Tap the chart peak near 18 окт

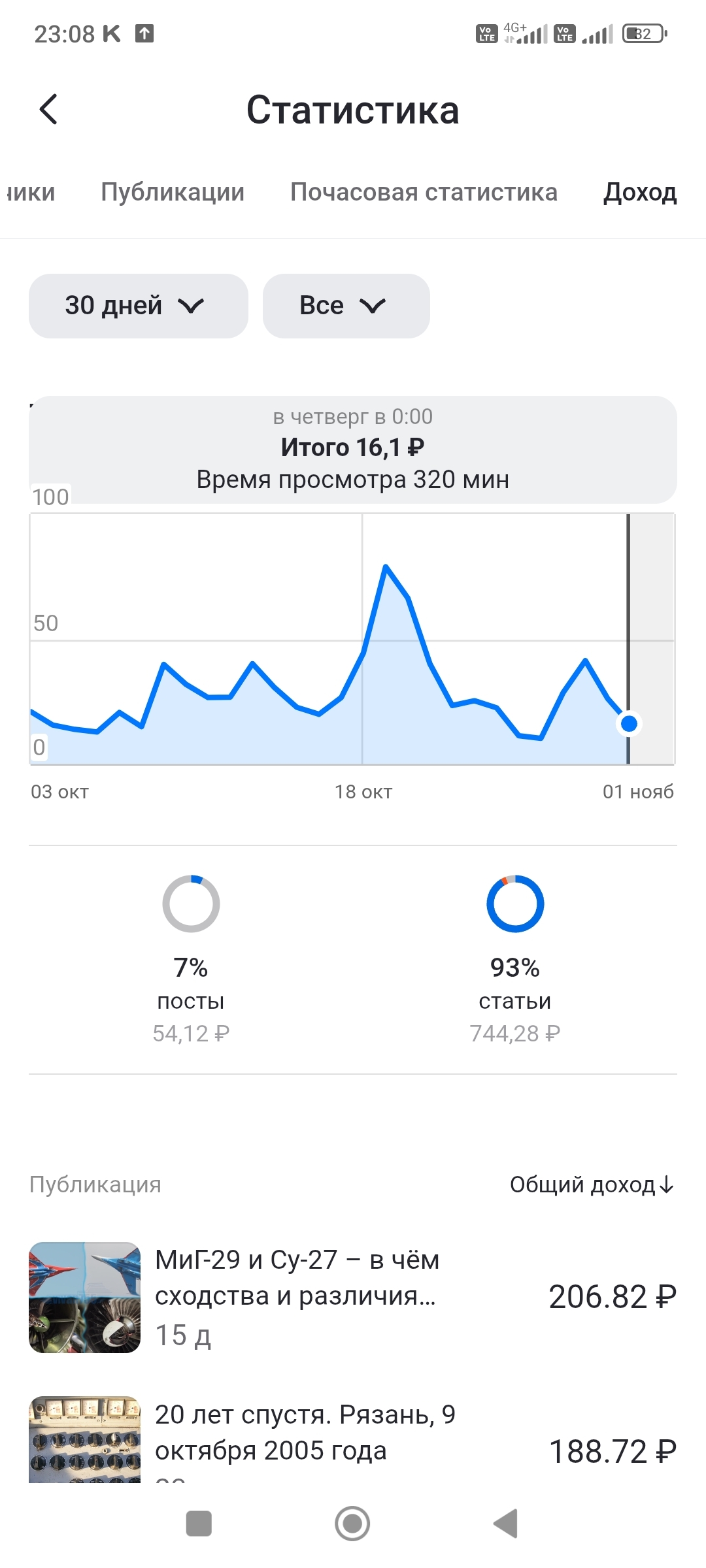(x=386, y=566)
